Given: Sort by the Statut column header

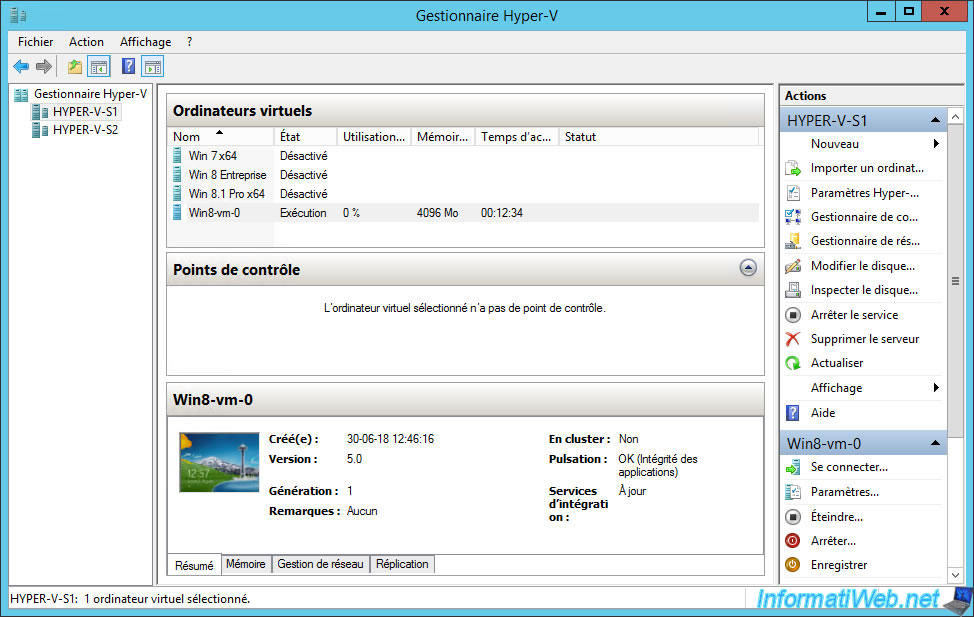Looking at the screenshot, I should point(659,137).
